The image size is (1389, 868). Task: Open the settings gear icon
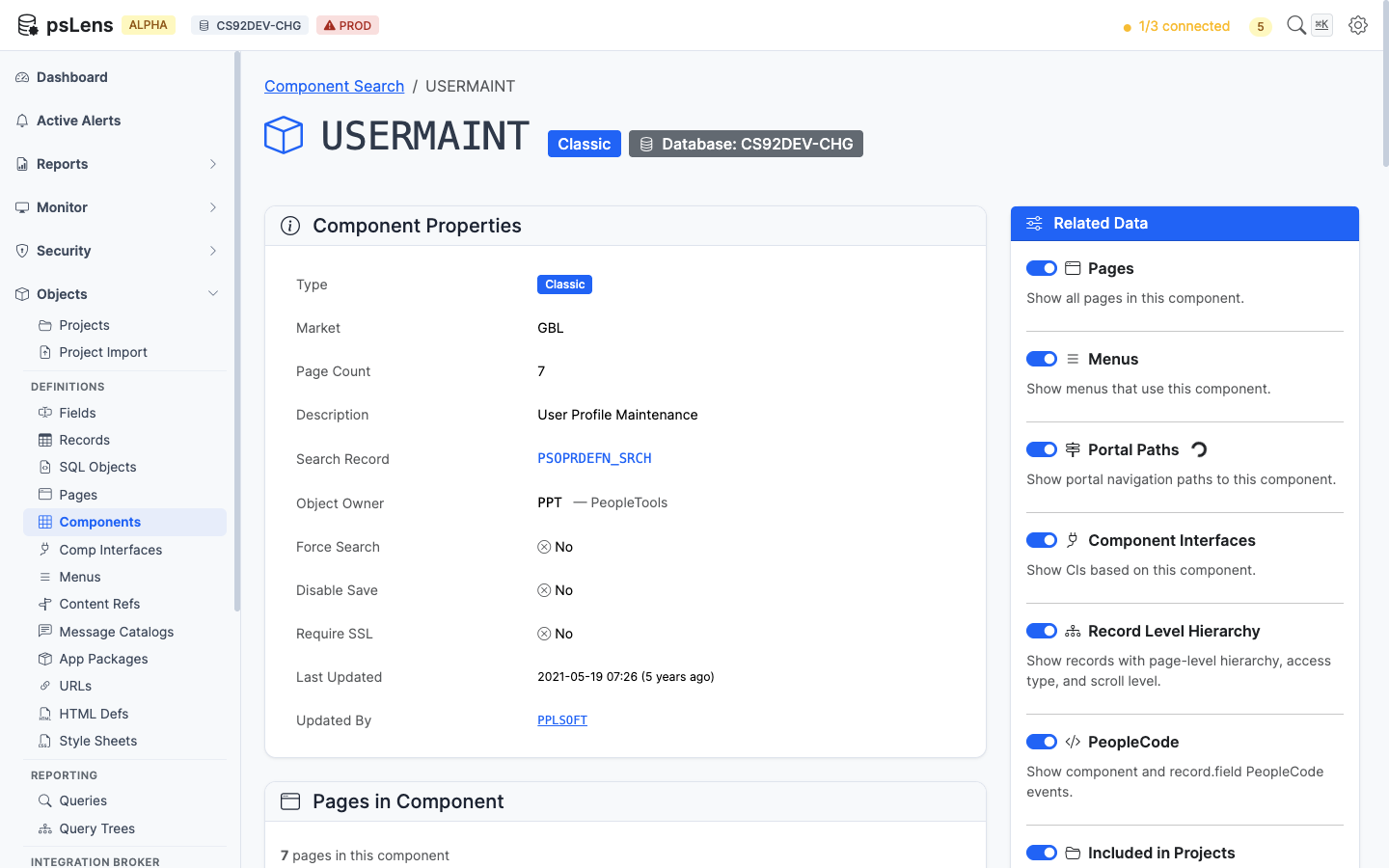[x=1358, y=25]
